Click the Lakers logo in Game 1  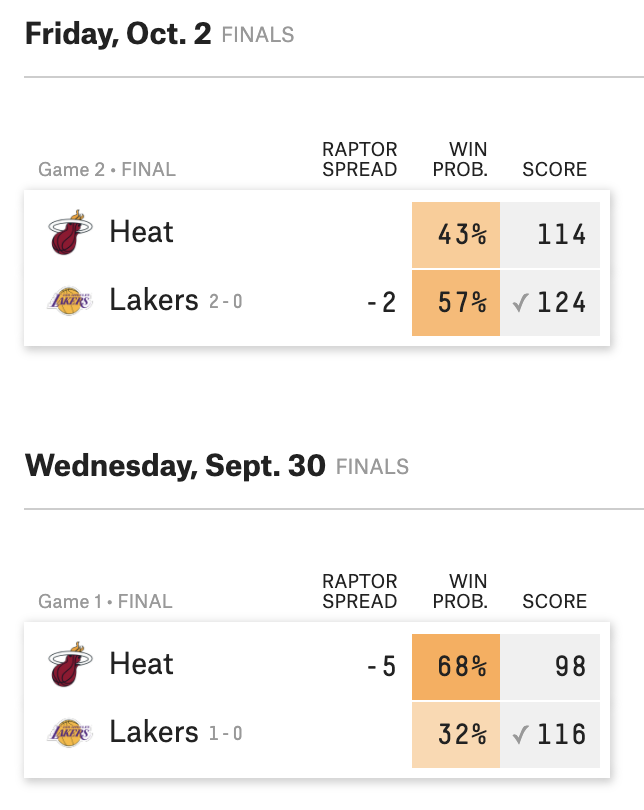click(x=70, y=732)
